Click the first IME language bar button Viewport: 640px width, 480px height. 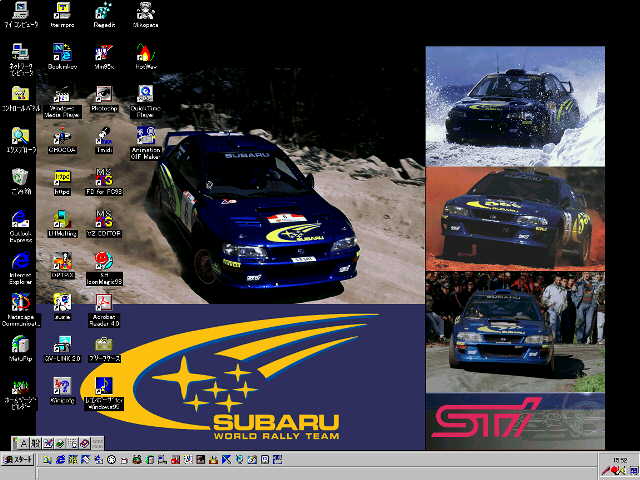(x=21, y=442)
